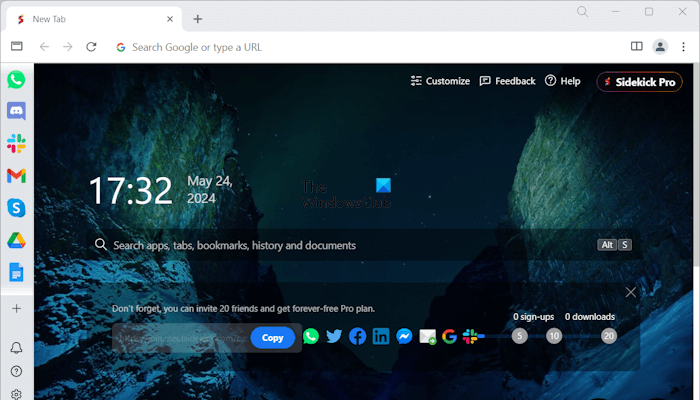
Task: Toggle the sidebar panel button
Action: 17,46
